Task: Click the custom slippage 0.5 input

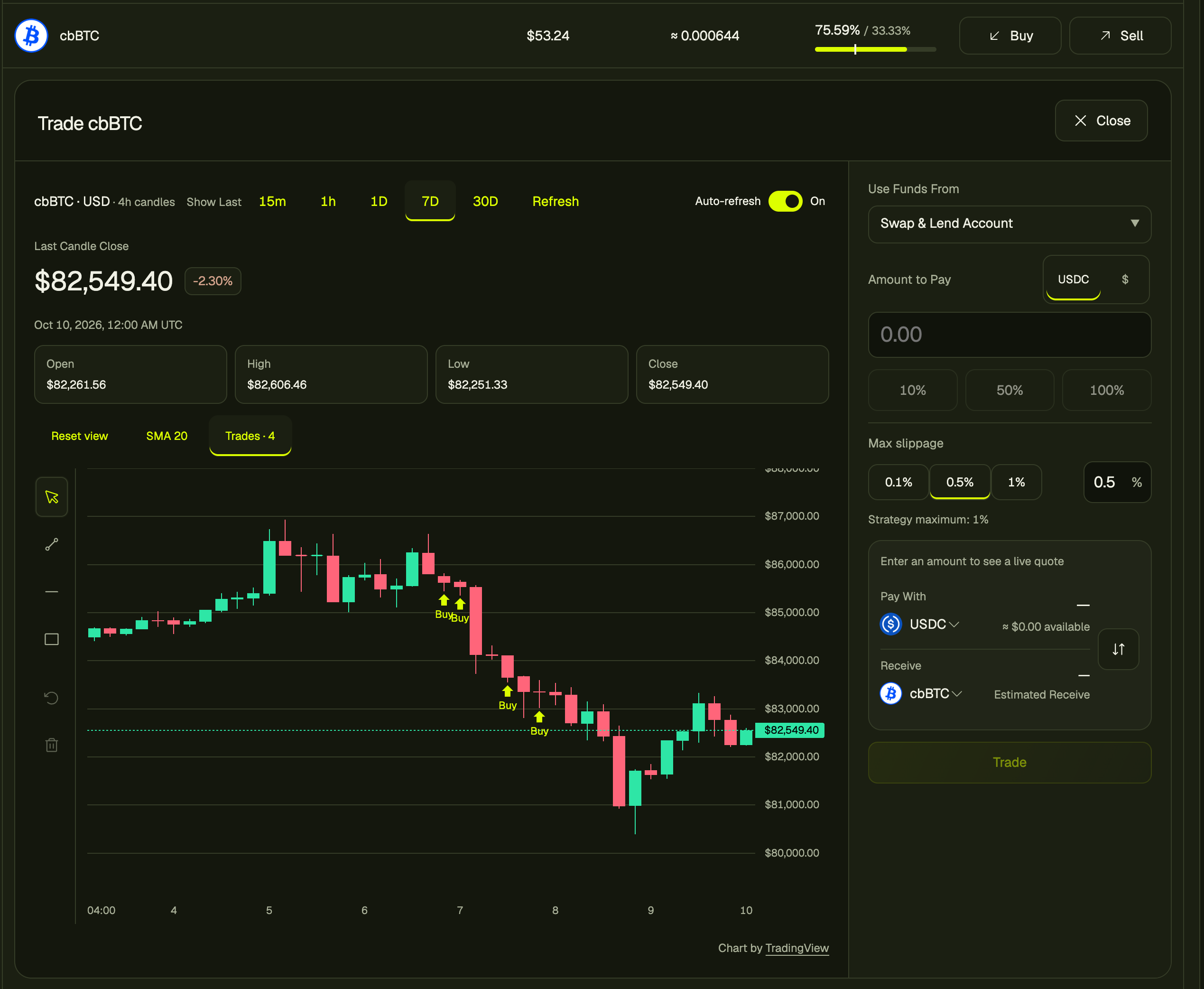Action: coord(1117,482)
